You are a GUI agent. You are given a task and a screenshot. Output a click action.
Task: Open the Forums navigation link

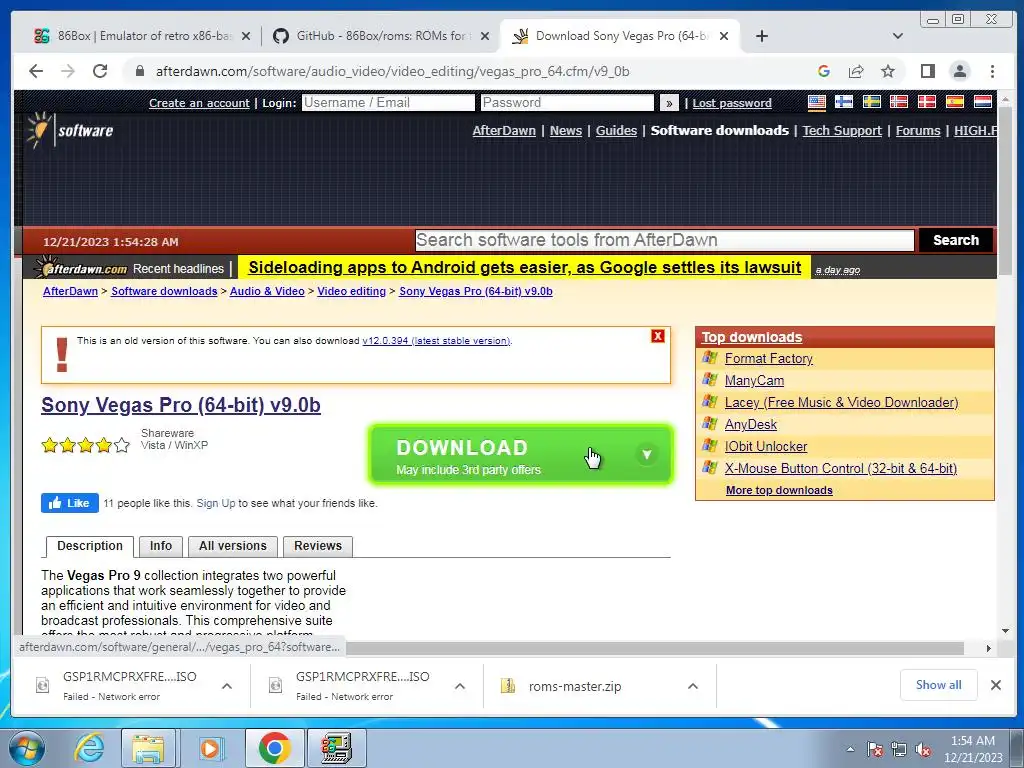[918, 131]
